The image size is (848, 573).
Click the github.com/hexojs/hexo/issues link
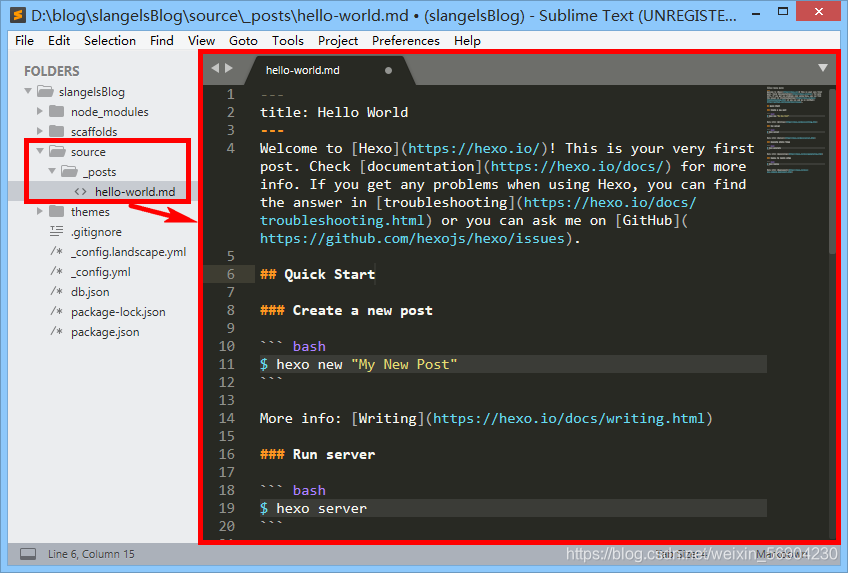point(412,238)
